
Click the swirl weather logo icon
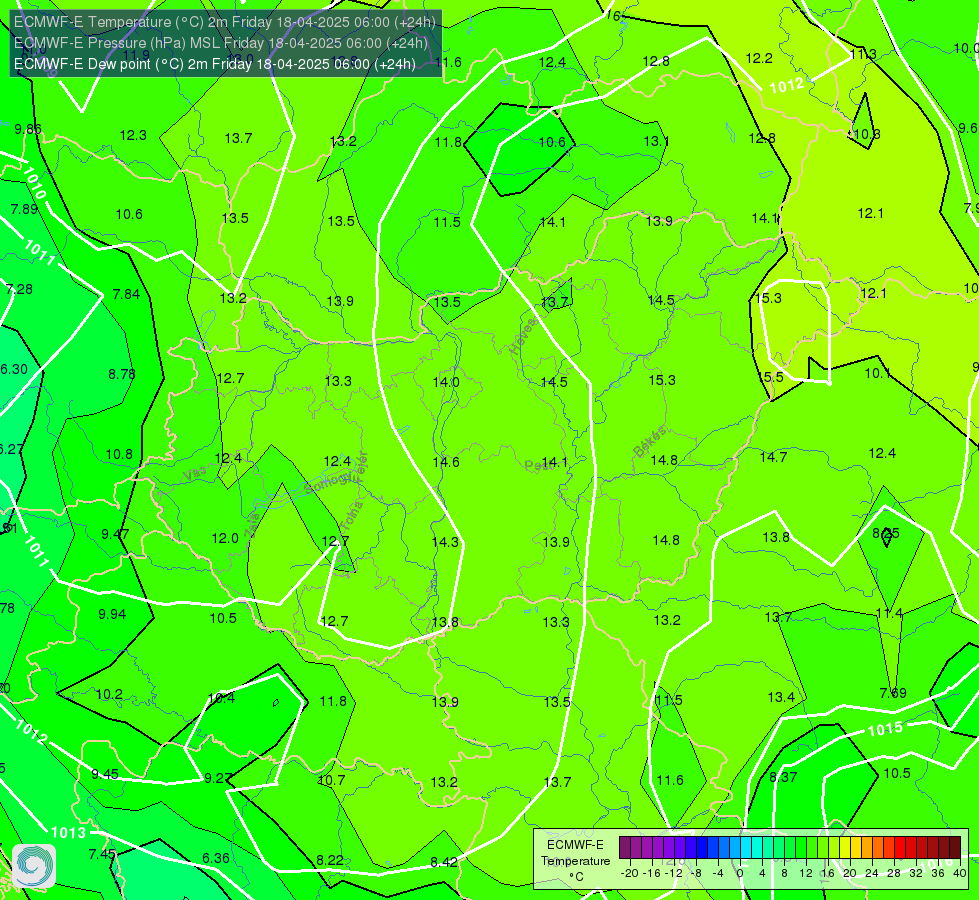(34, 866)
